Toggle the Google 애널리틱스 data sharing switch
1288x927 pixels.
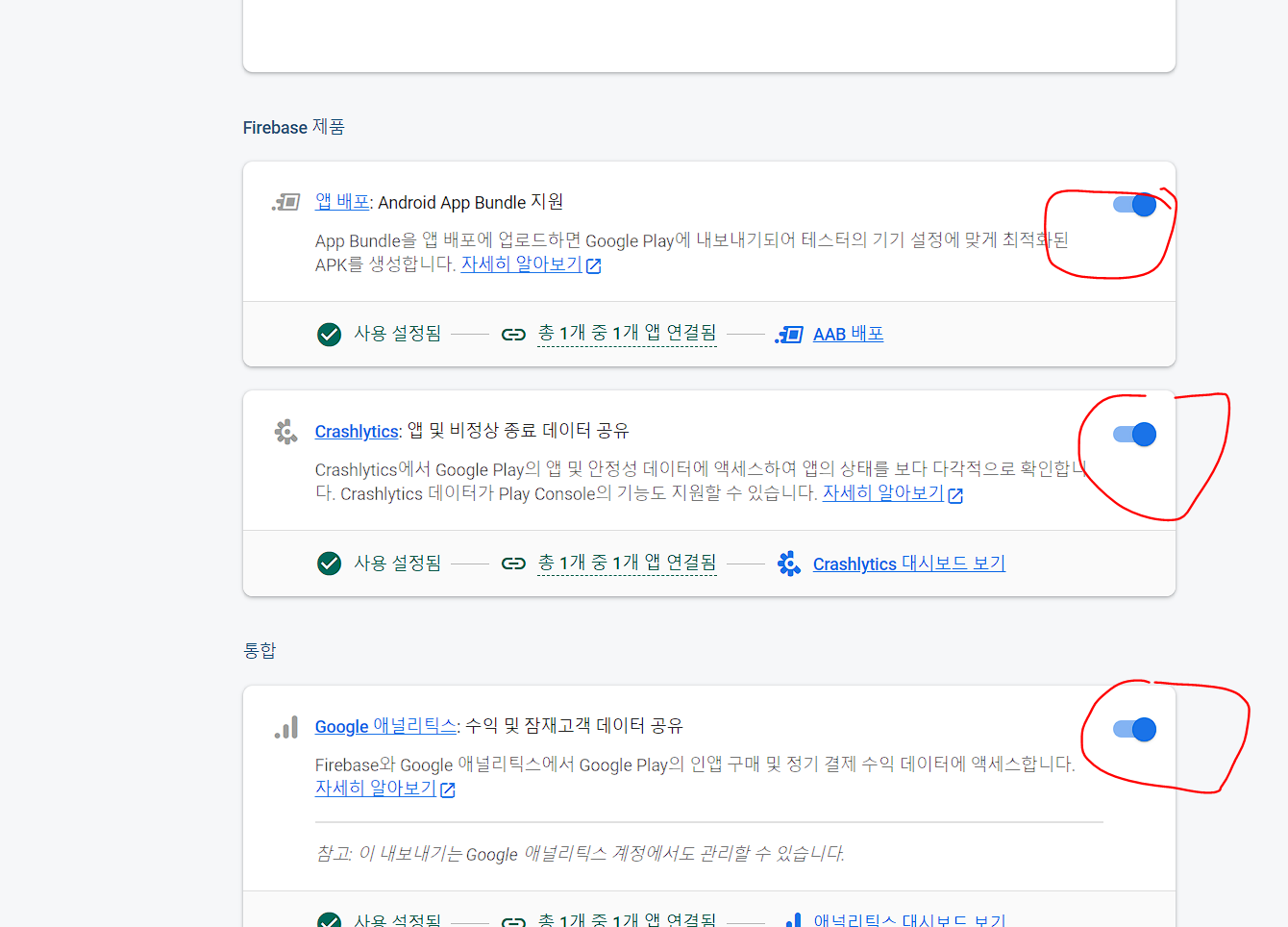(1134, 730)
